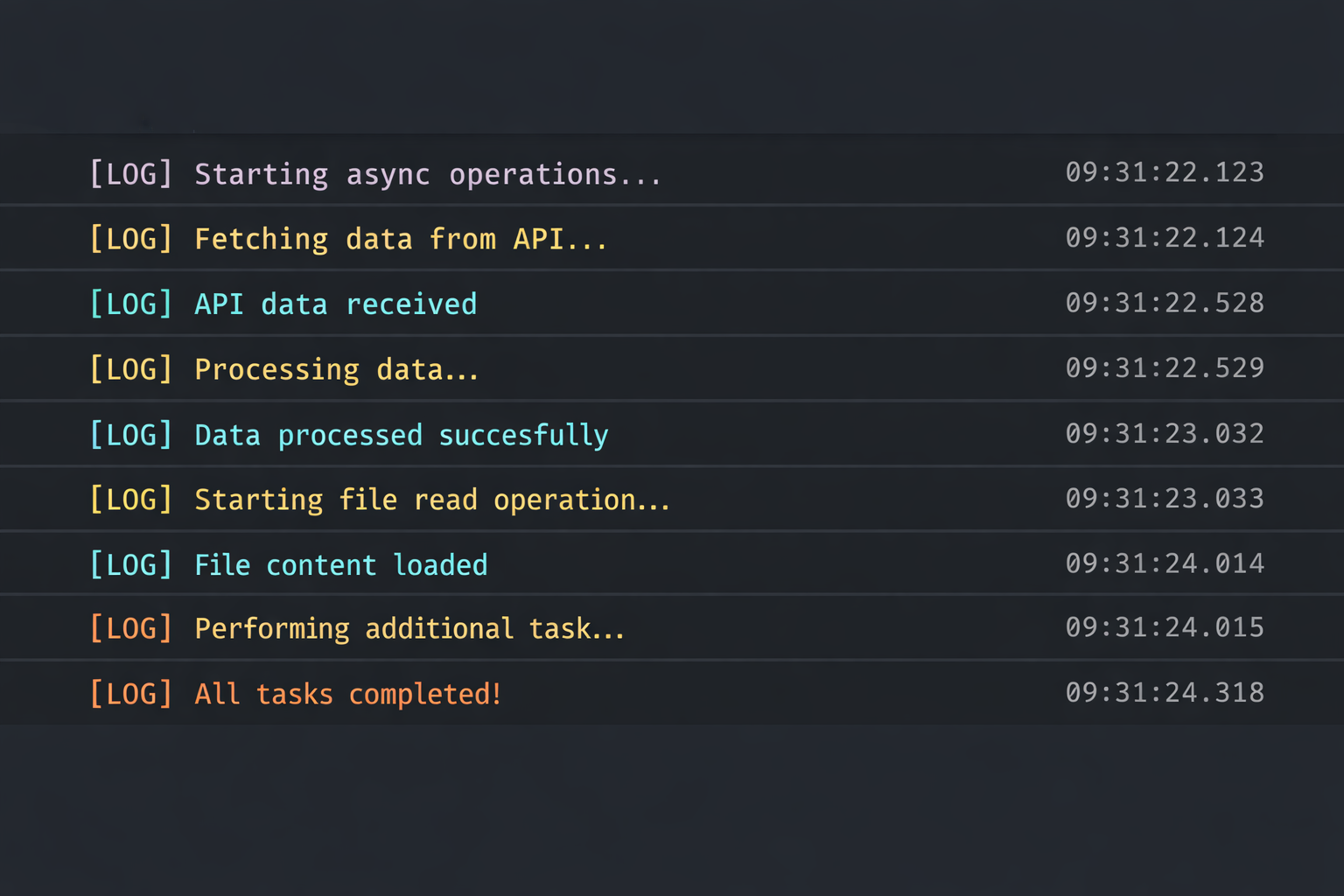Select the "Performing additional task..." log message
Viewport: 1344px width, 896px height.
click(x=409, y=628)
